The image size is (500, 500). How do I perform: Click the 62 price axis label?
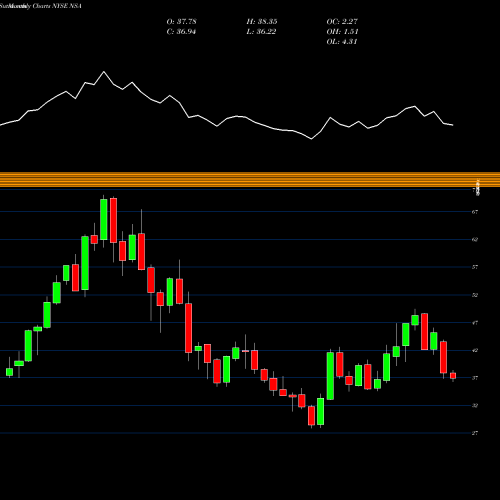(475, 240)
